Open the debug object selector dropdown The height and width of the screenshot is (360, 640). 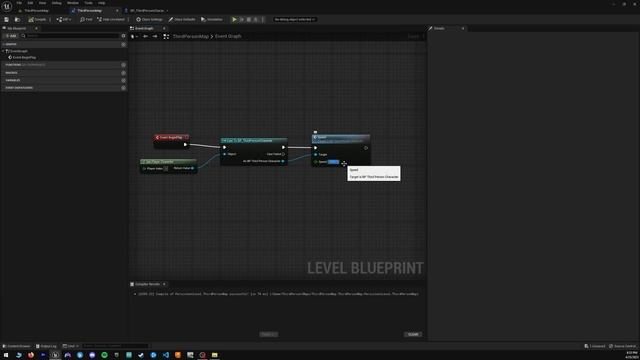point(295,19)
